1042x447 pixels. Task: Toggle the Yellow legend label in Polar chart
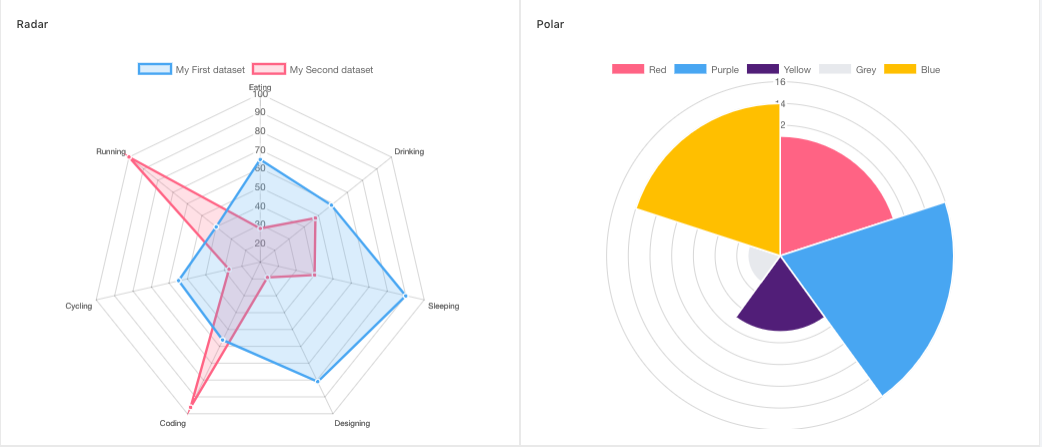click(798, 70)
